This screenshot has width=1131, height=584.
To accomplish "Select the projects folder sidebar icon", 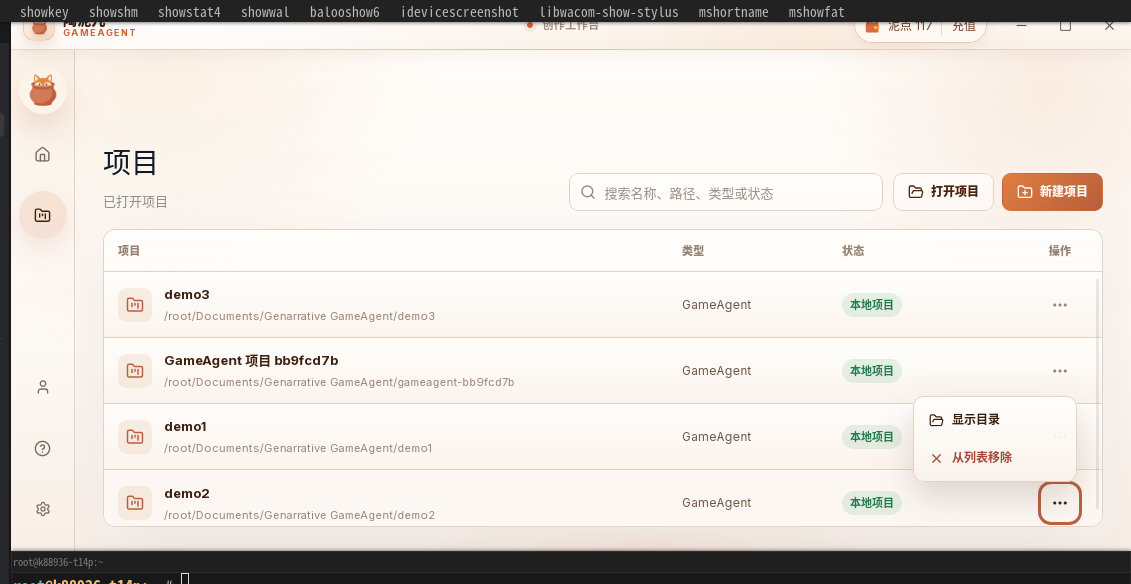I will point(43,215).
